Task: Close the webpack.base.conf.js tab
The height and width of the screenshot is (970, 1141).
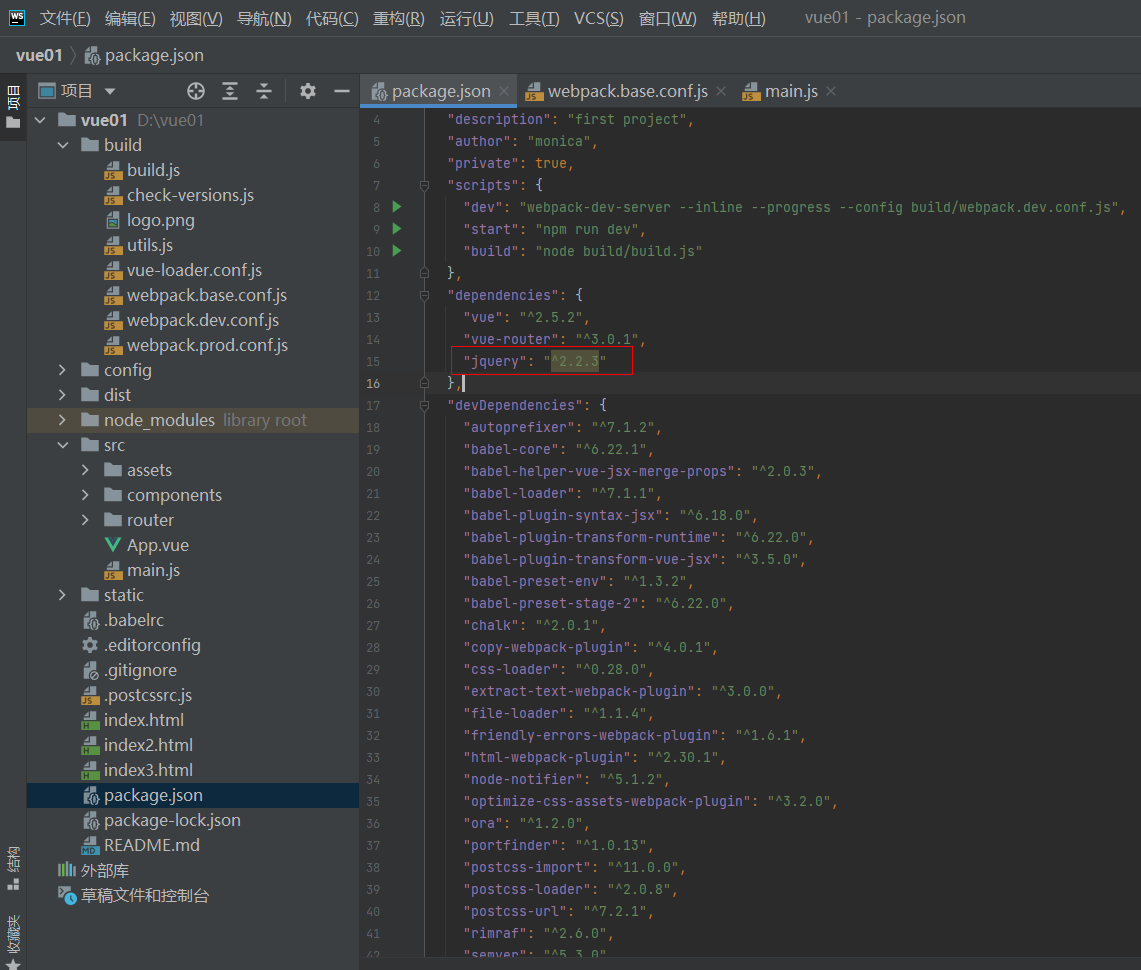Action: point(721,91)
